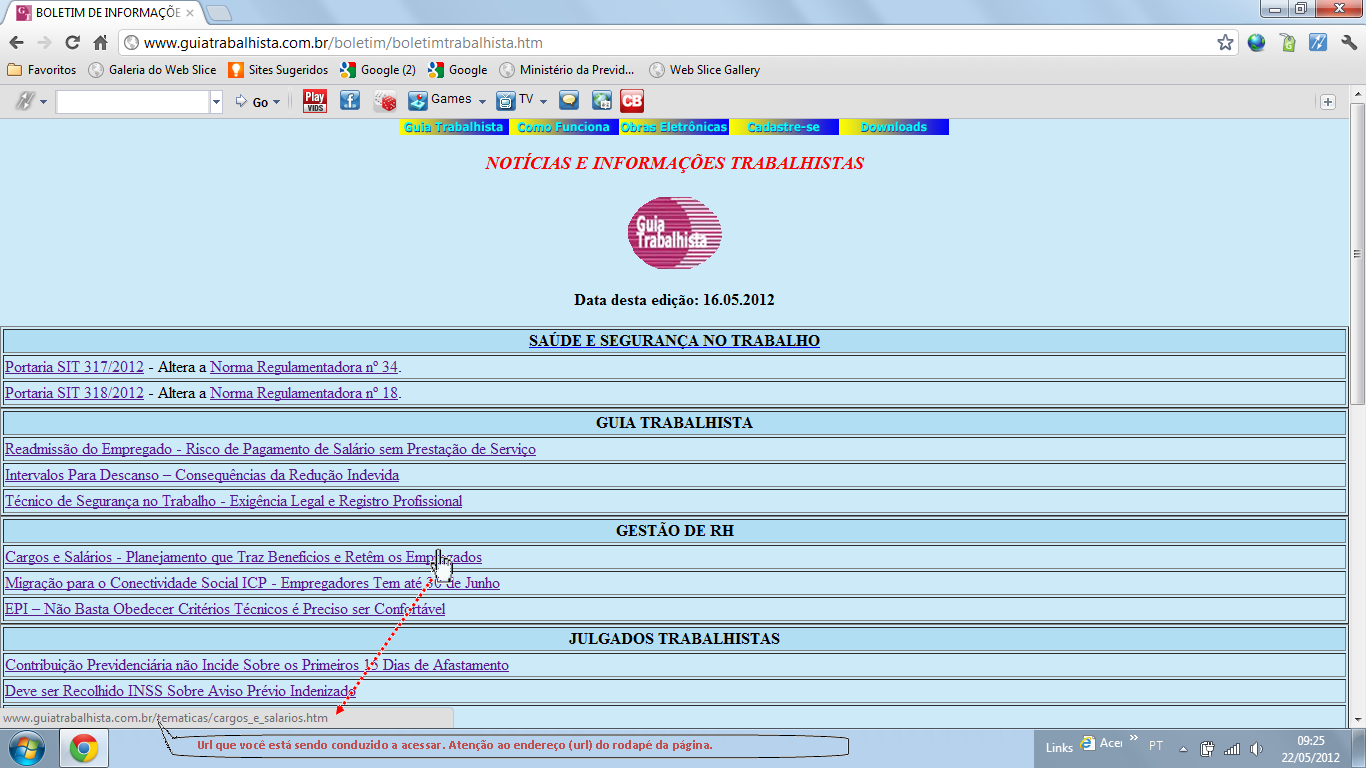The height and width of the screenshot is (768, 1366).
Task: Open the chat bubble toolbar icon
Action: point(568,101)
